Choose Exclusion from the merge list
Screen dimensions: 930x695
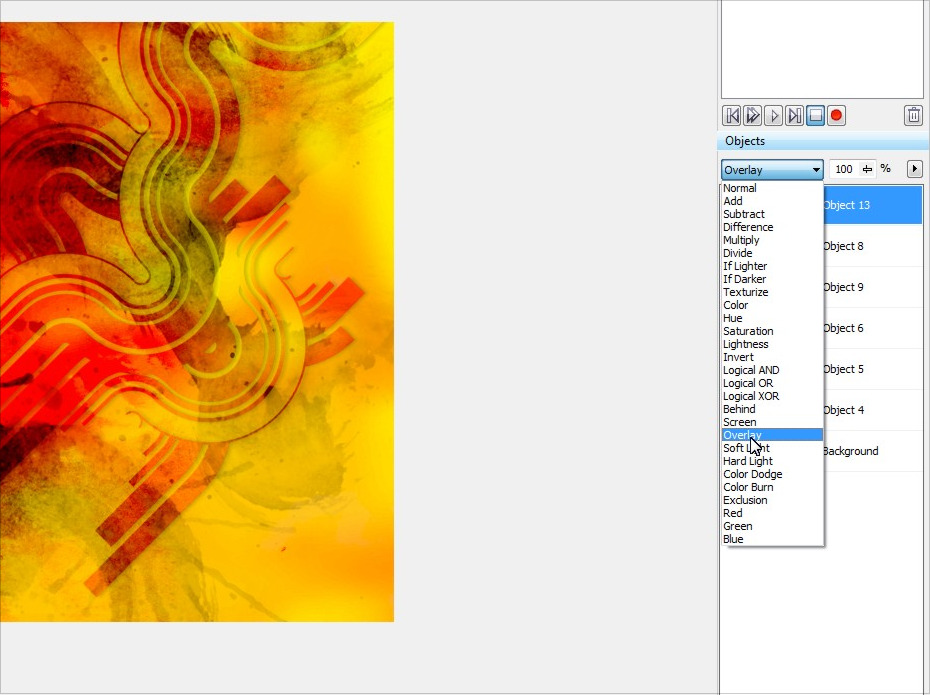tap(745, 500)
